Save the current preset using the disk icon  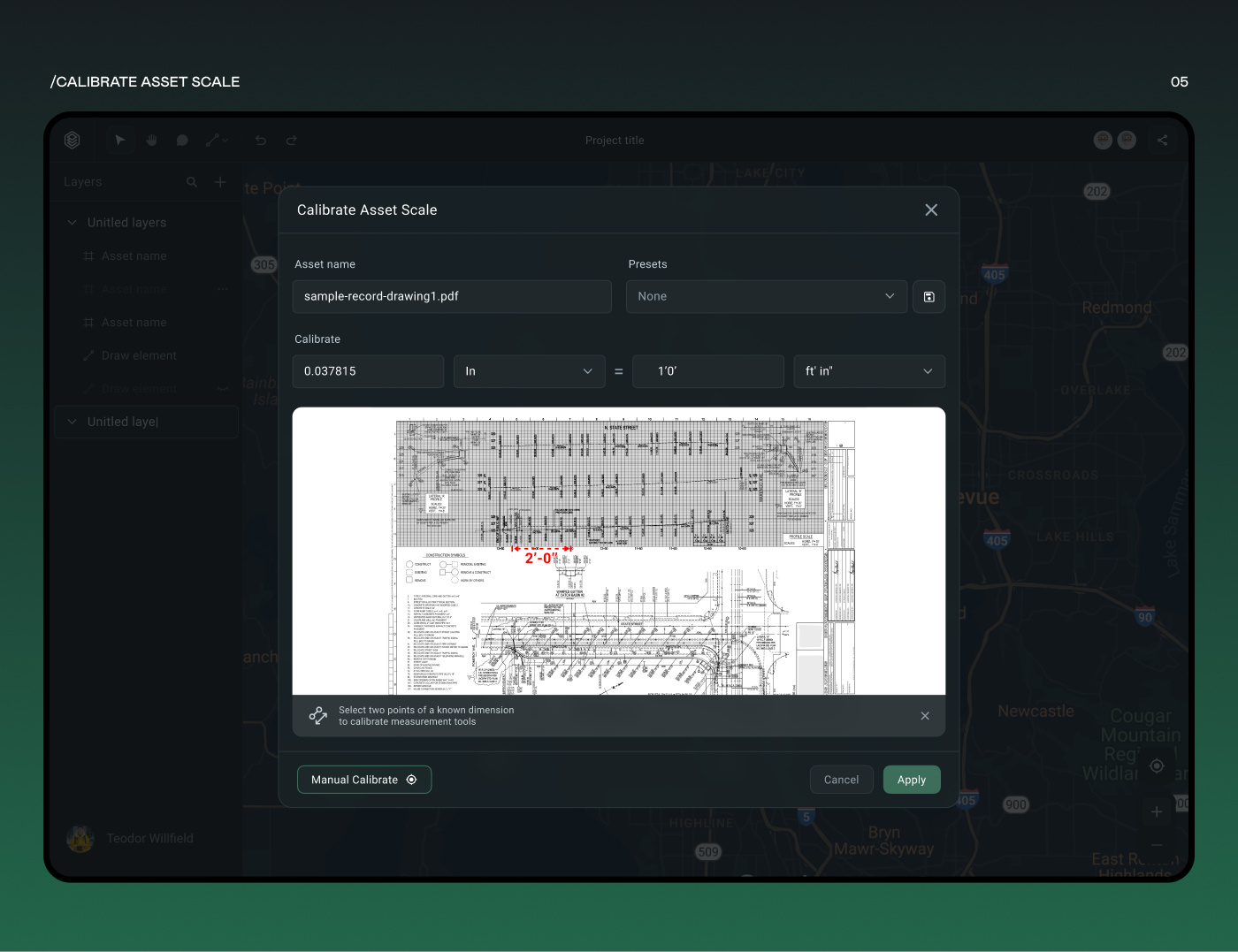(928, 296)
